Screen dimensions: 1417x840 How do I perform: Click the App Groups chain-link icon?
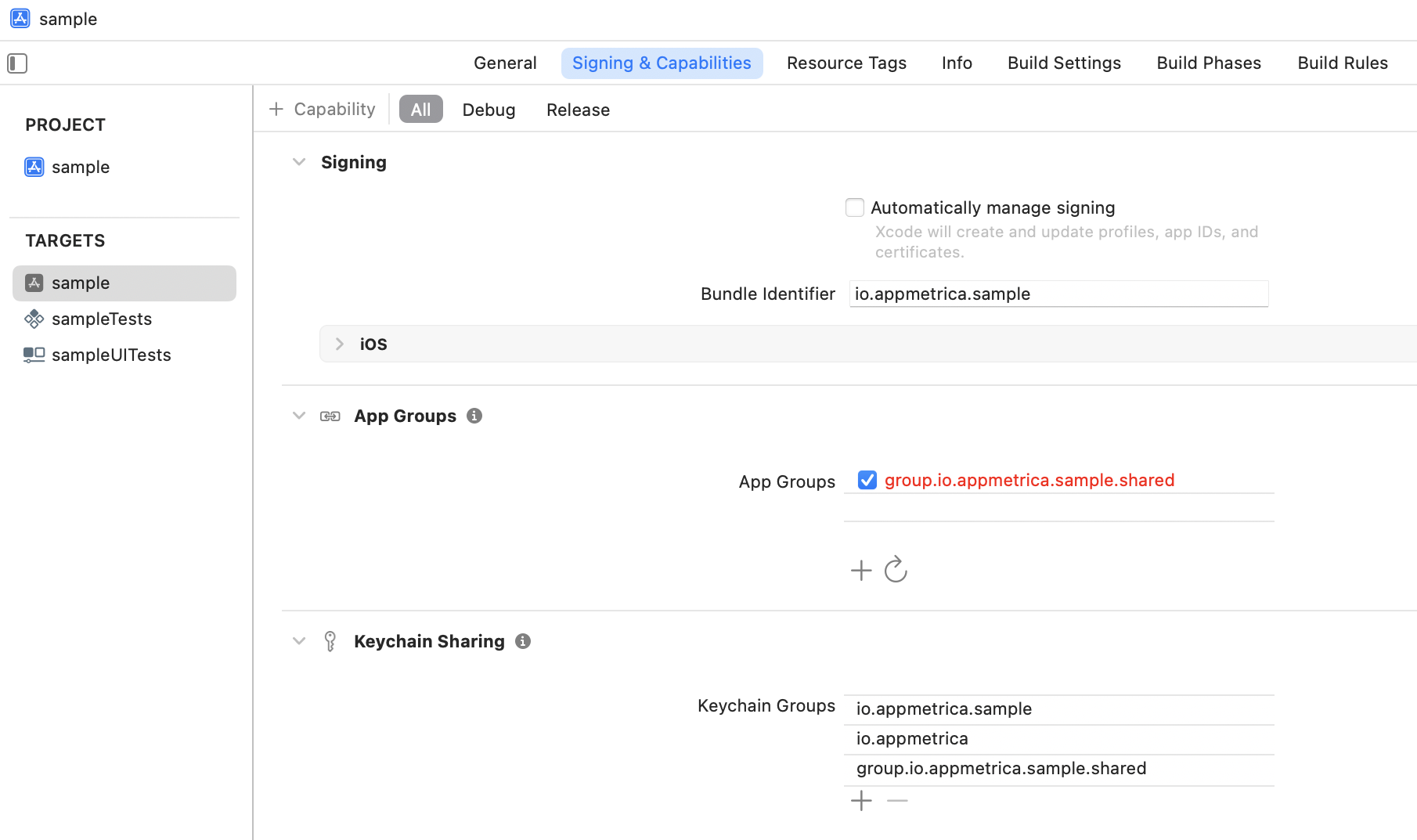[330, 416]
